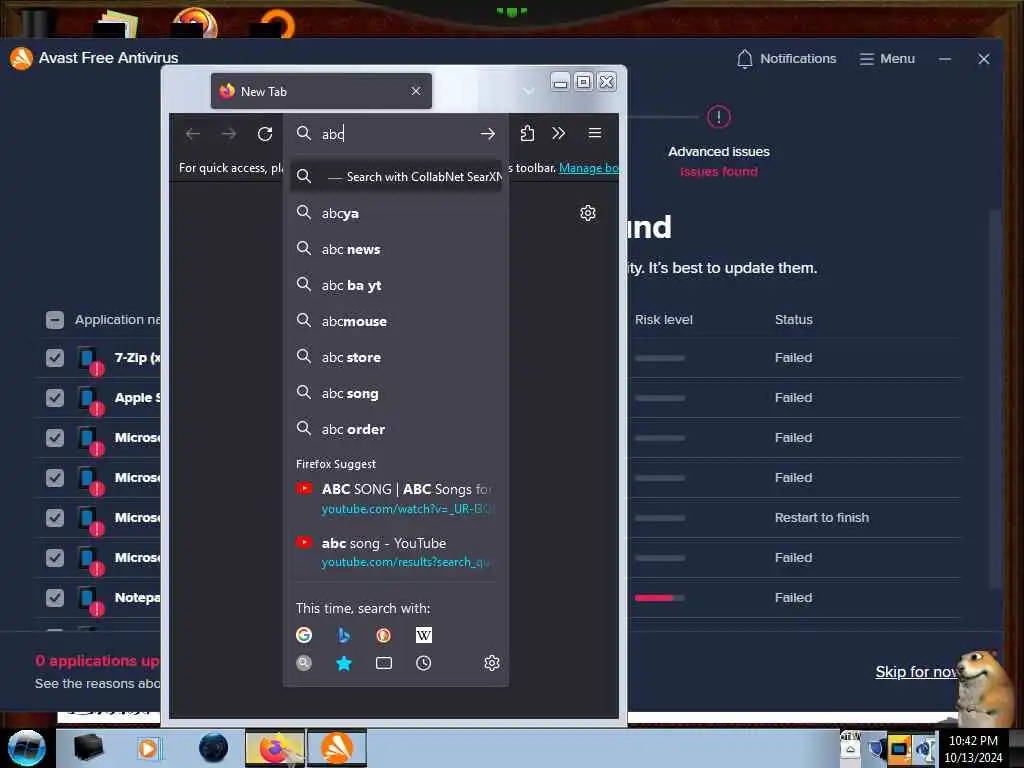Search this time with Bing icon
1024x768 pixels.
(344, 635)
